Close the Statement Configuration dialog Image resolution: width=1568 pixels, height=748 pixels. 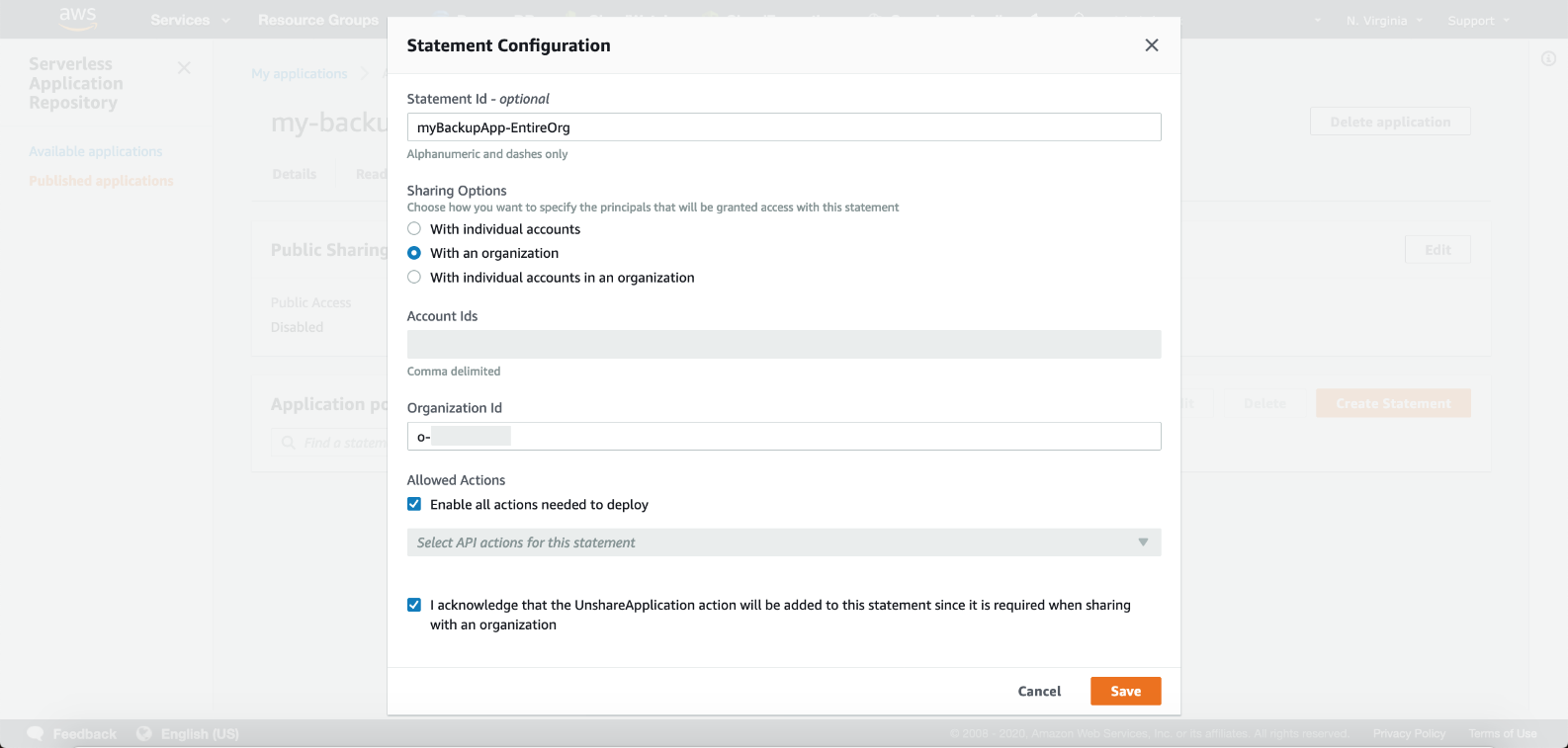point(1151,45)
